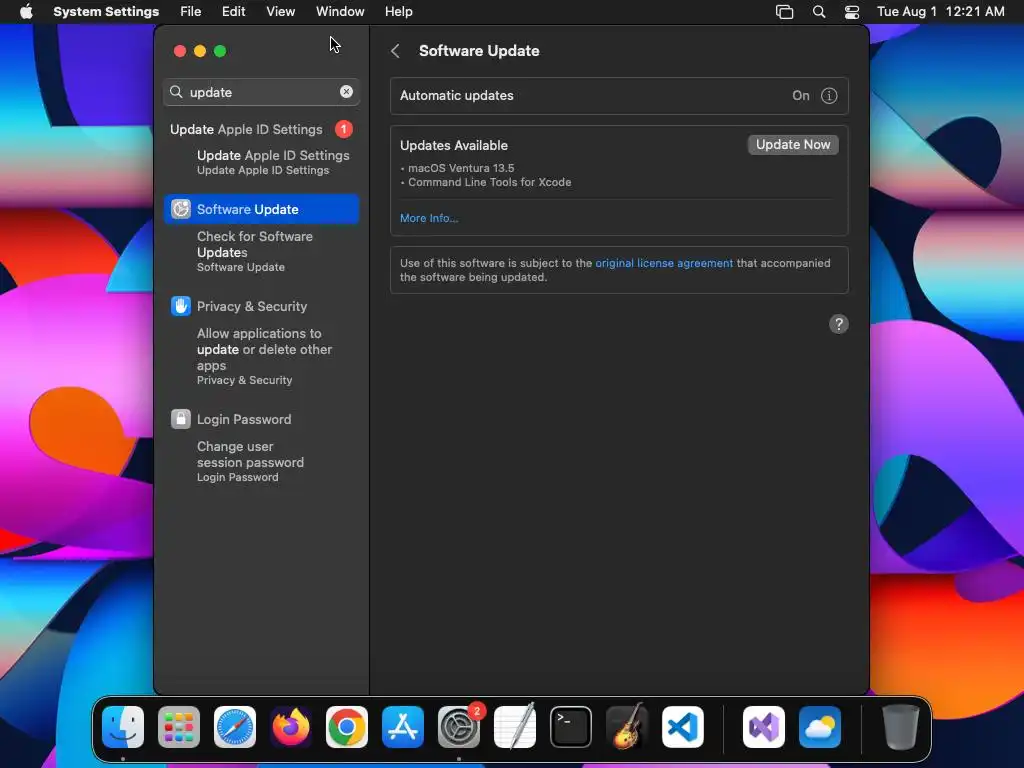This screenshot has height=768, width=1024.
Task: Click the red 1 notification badge
Action: [x=344, y=129]
